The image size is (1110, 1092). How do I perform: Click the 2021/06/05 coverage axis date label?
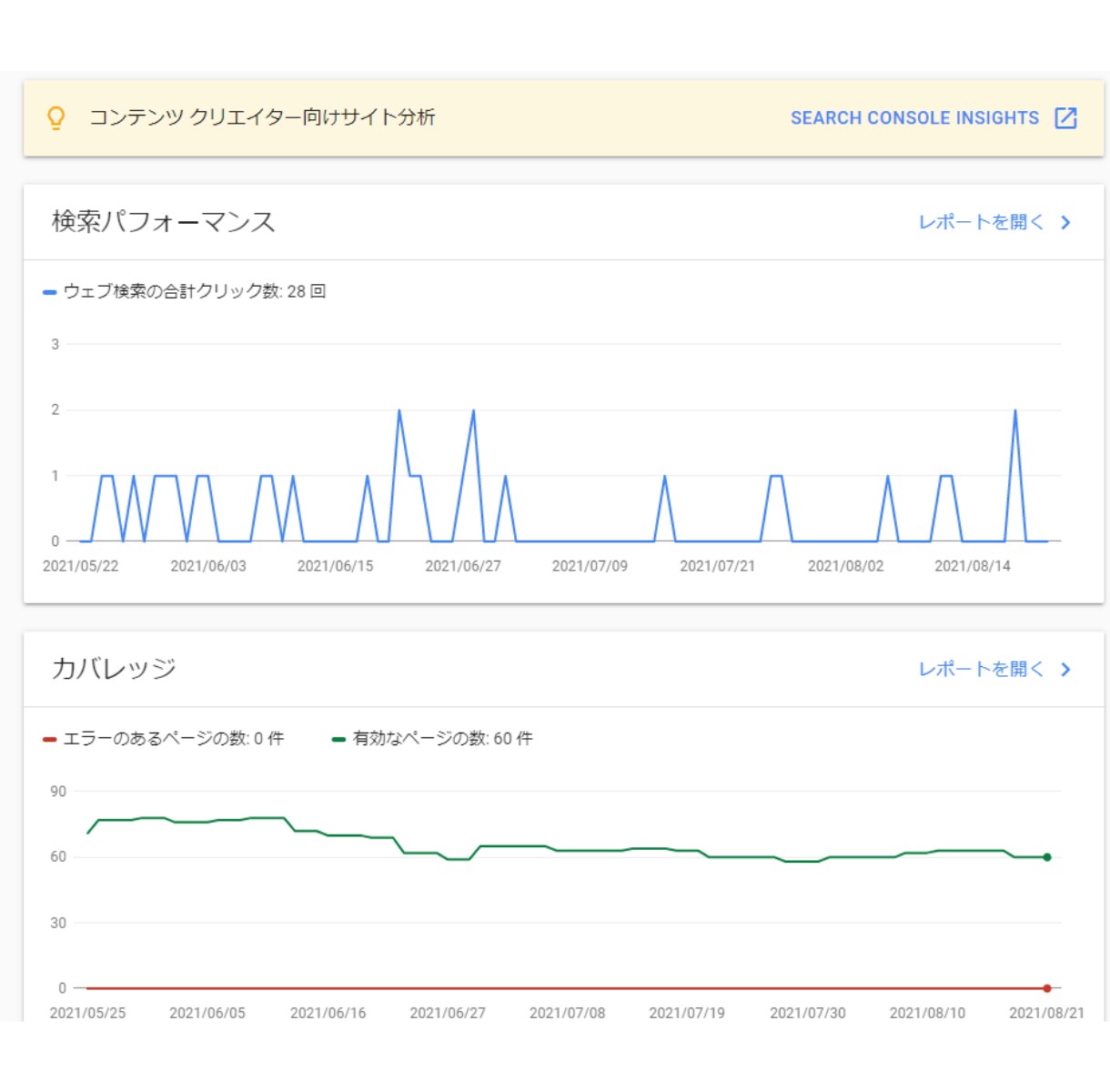pos(207,1013)
